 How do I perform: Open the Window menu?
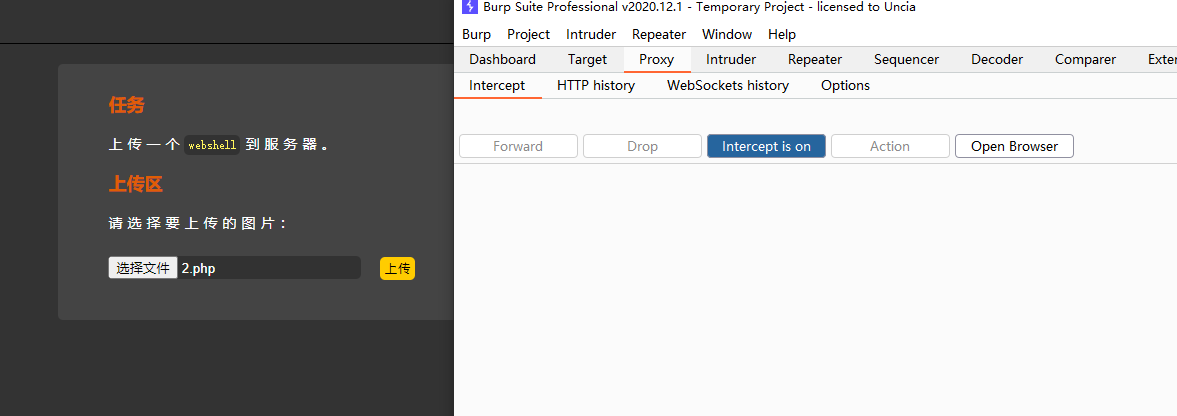click(727, 34)
